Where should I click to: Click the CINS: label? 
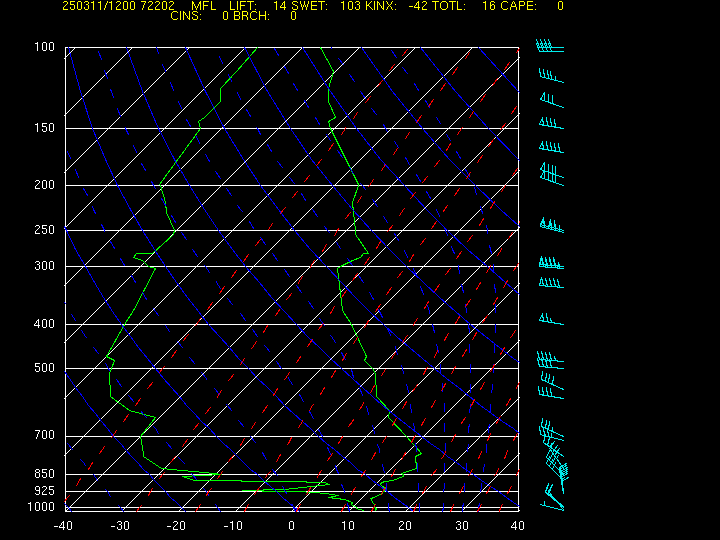(186, 16)
